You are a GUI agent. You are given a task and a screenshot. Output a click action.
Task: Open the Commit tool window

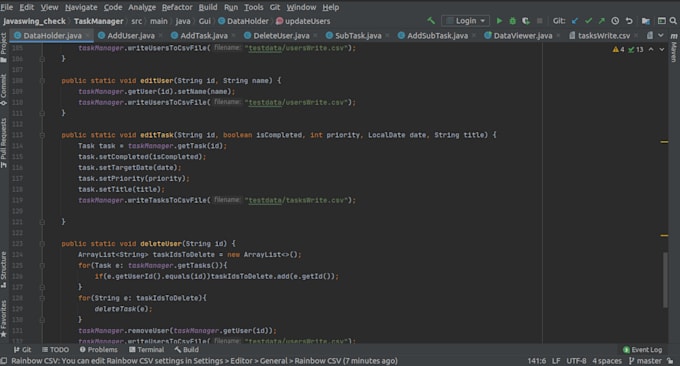[4, 90]
